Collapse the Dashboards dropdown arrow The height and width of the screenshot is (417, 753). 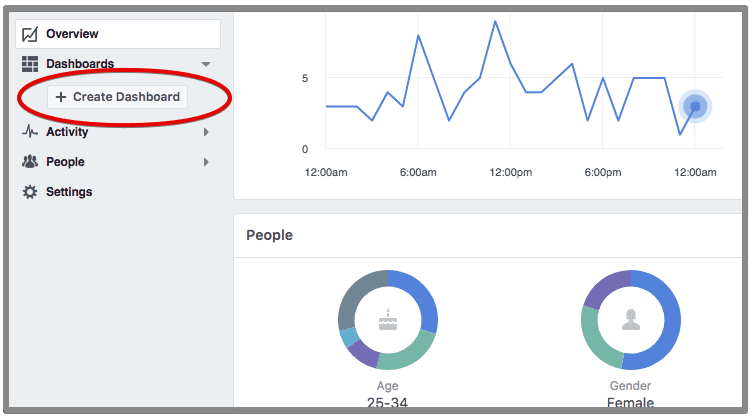(206, 64)
